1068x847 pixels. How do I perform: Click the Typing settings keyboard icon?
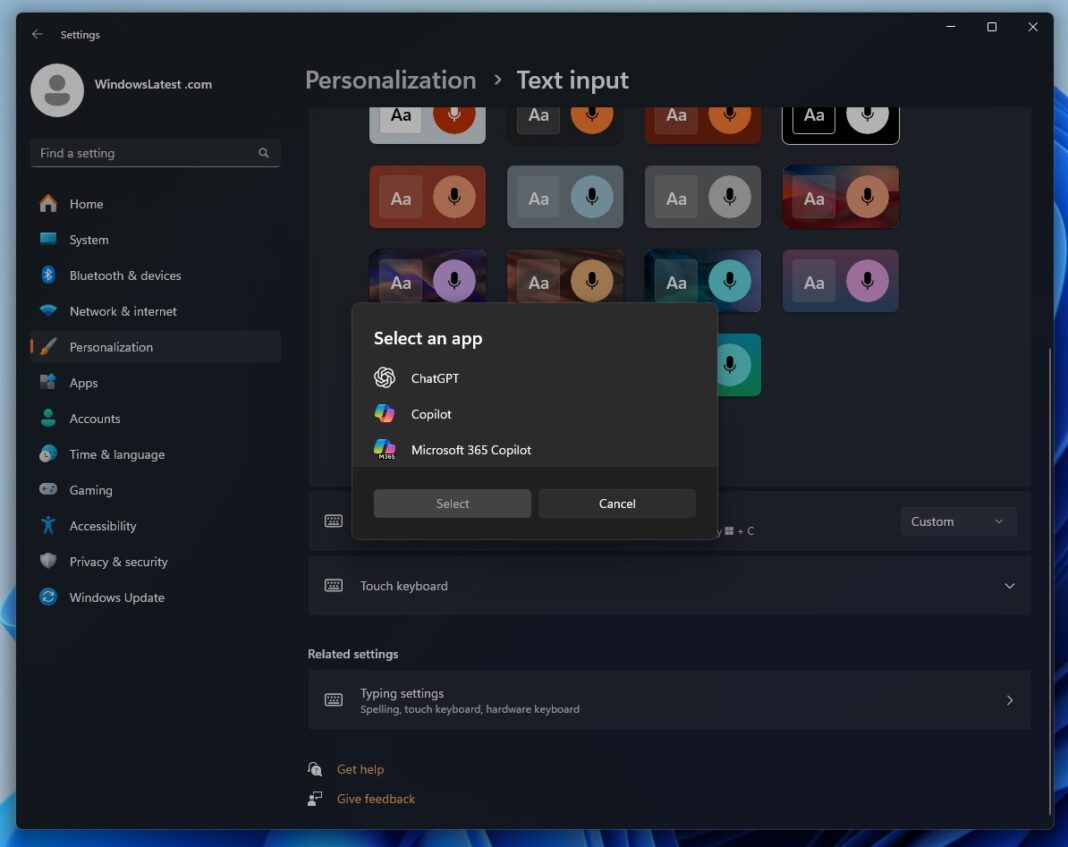point(333,700)
